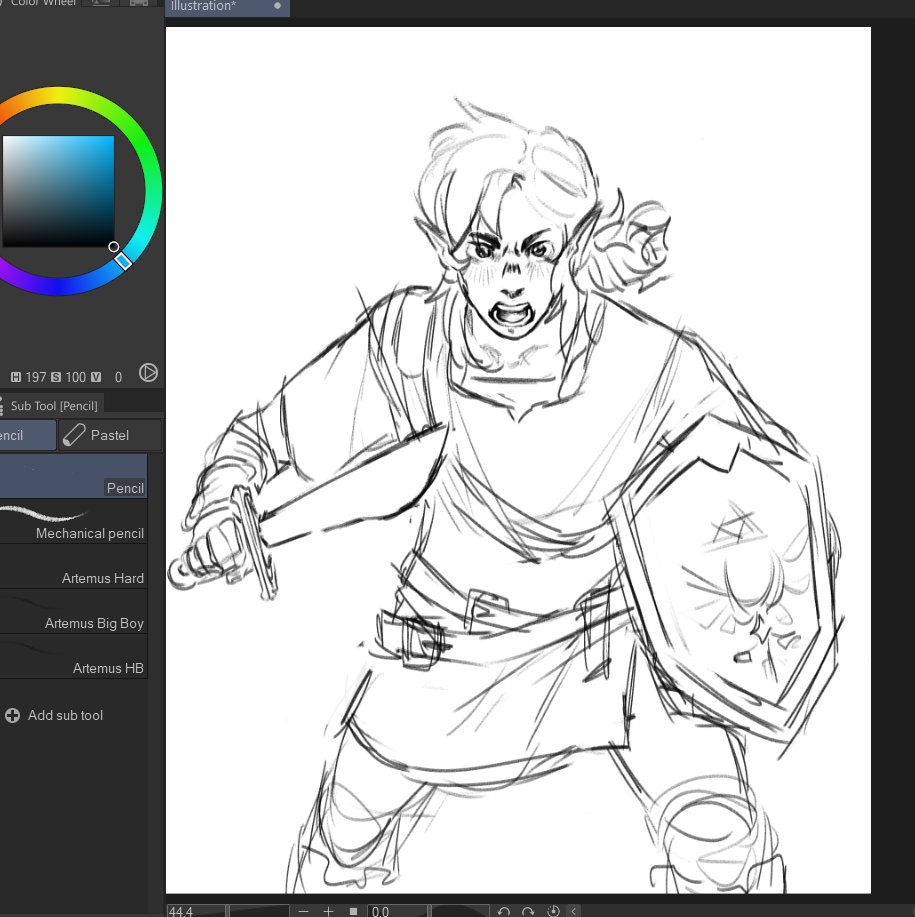The height and width of the screenshot is (917, 915).
Task: Close the Illustration* tab using its dot
Action: 278,6
